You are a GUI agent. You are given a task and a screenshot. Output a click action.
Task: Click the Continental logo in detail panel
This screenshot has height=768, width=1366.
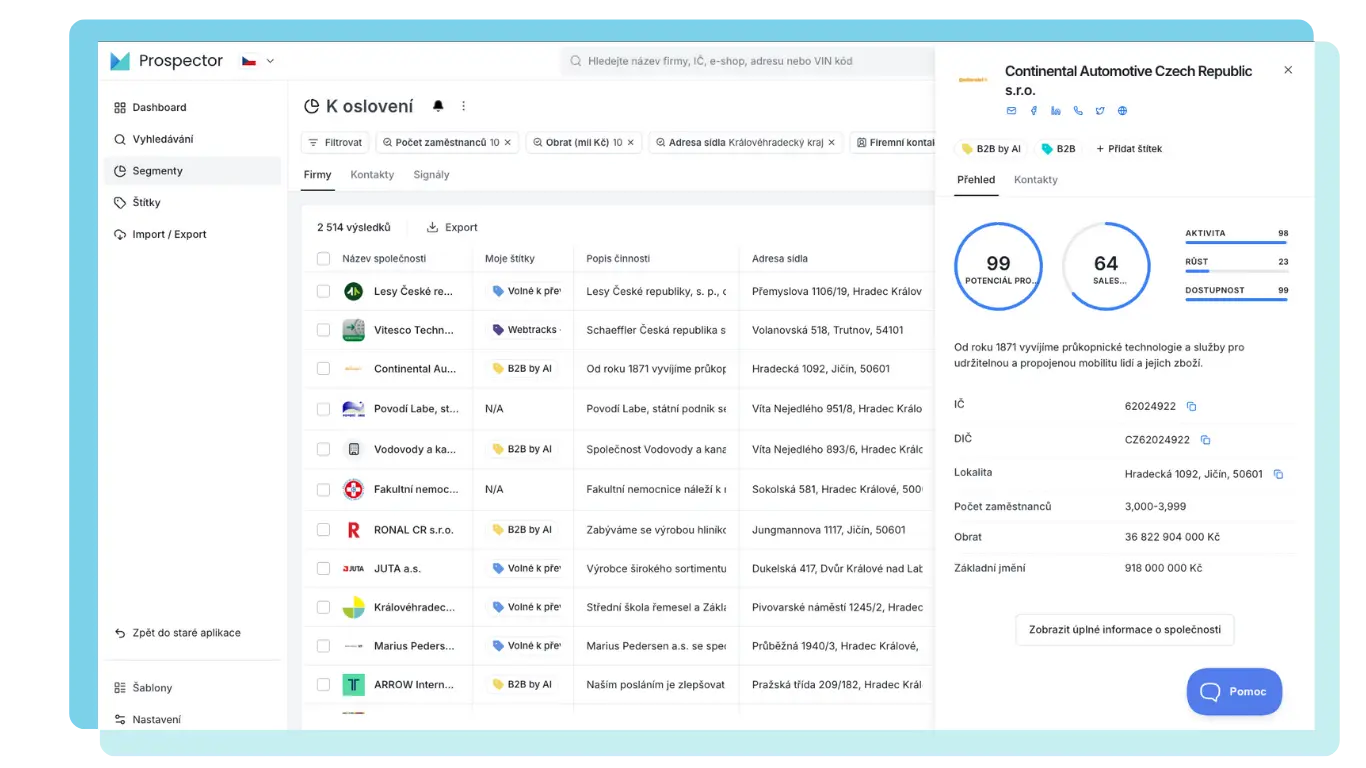click(x=973, y=79)
